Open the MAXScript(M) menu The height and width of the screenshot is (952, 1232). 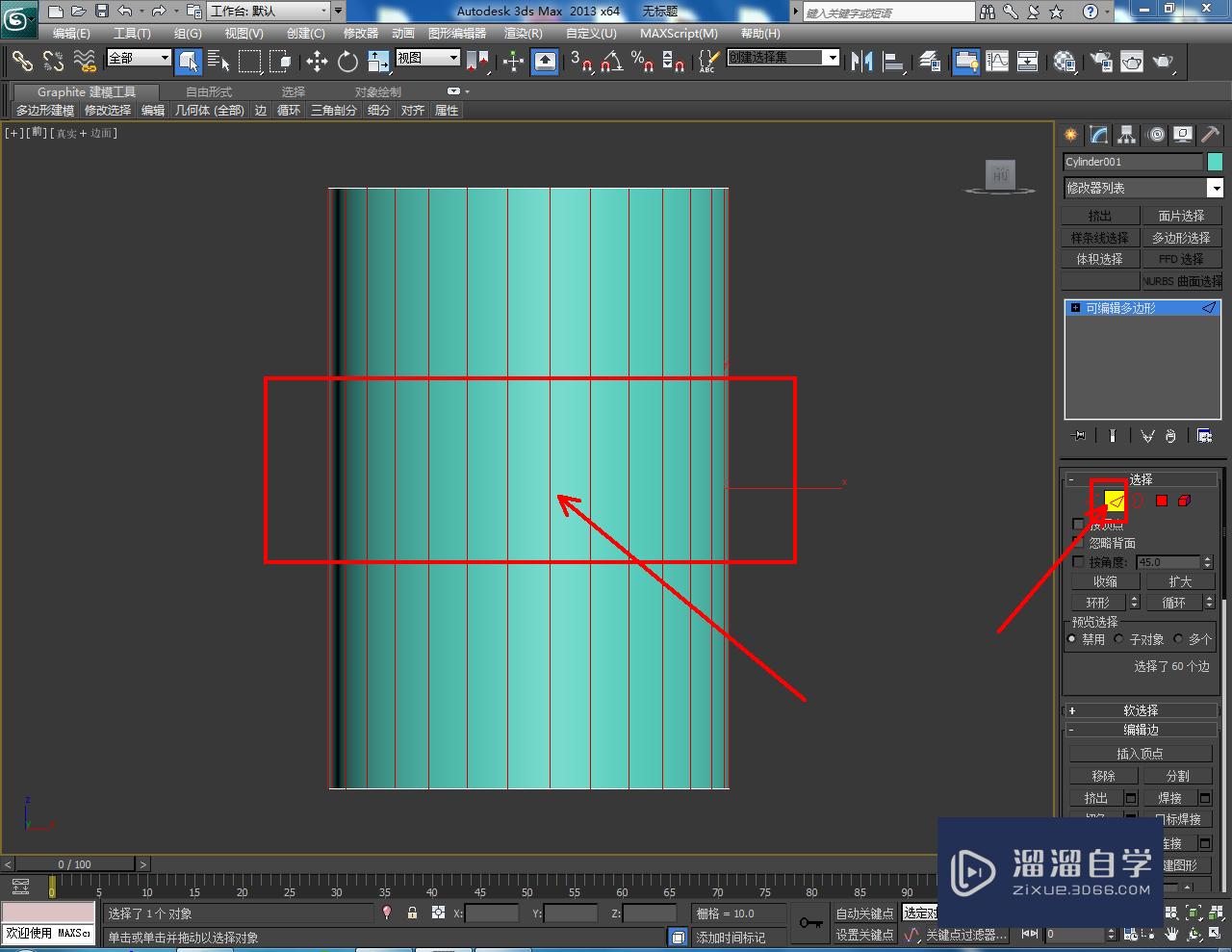pyautogui.click(x=679, y=33)
